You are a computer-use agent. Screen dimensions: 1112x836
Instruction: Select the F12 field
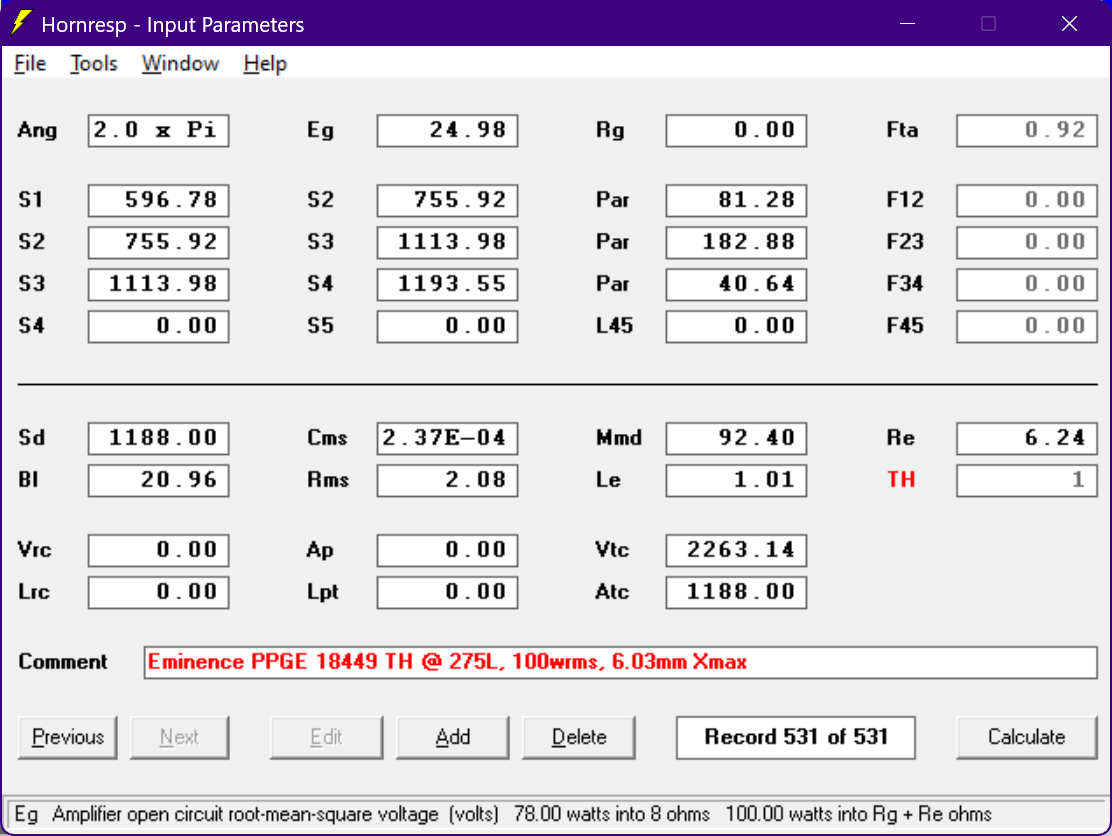pos(1027,201)
